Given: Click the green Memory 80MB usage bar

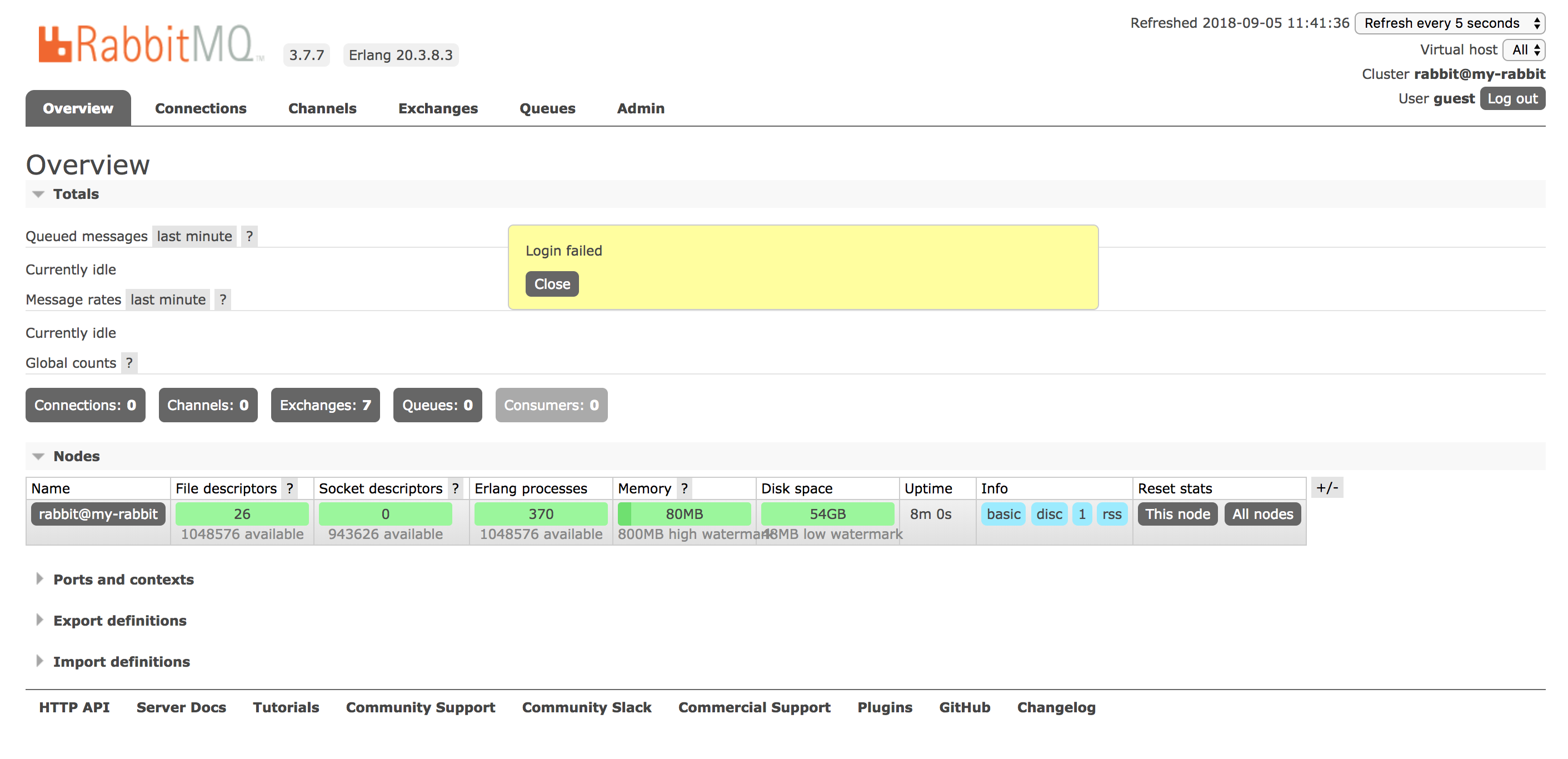Looking at the screenshot, I should pyautogui.click(x=683, y=514).
